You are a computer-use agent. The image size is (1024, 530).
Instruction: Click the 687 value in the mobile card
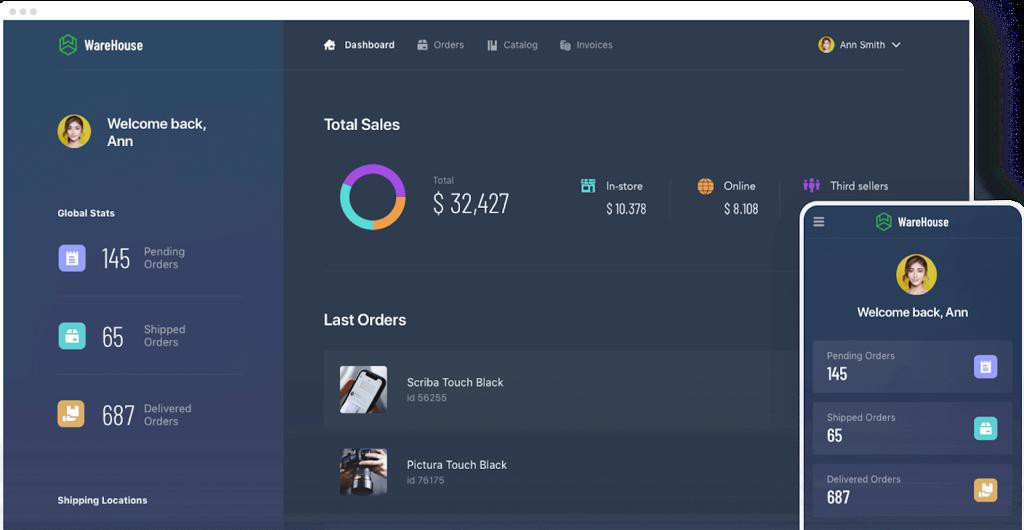pos(838,497)
